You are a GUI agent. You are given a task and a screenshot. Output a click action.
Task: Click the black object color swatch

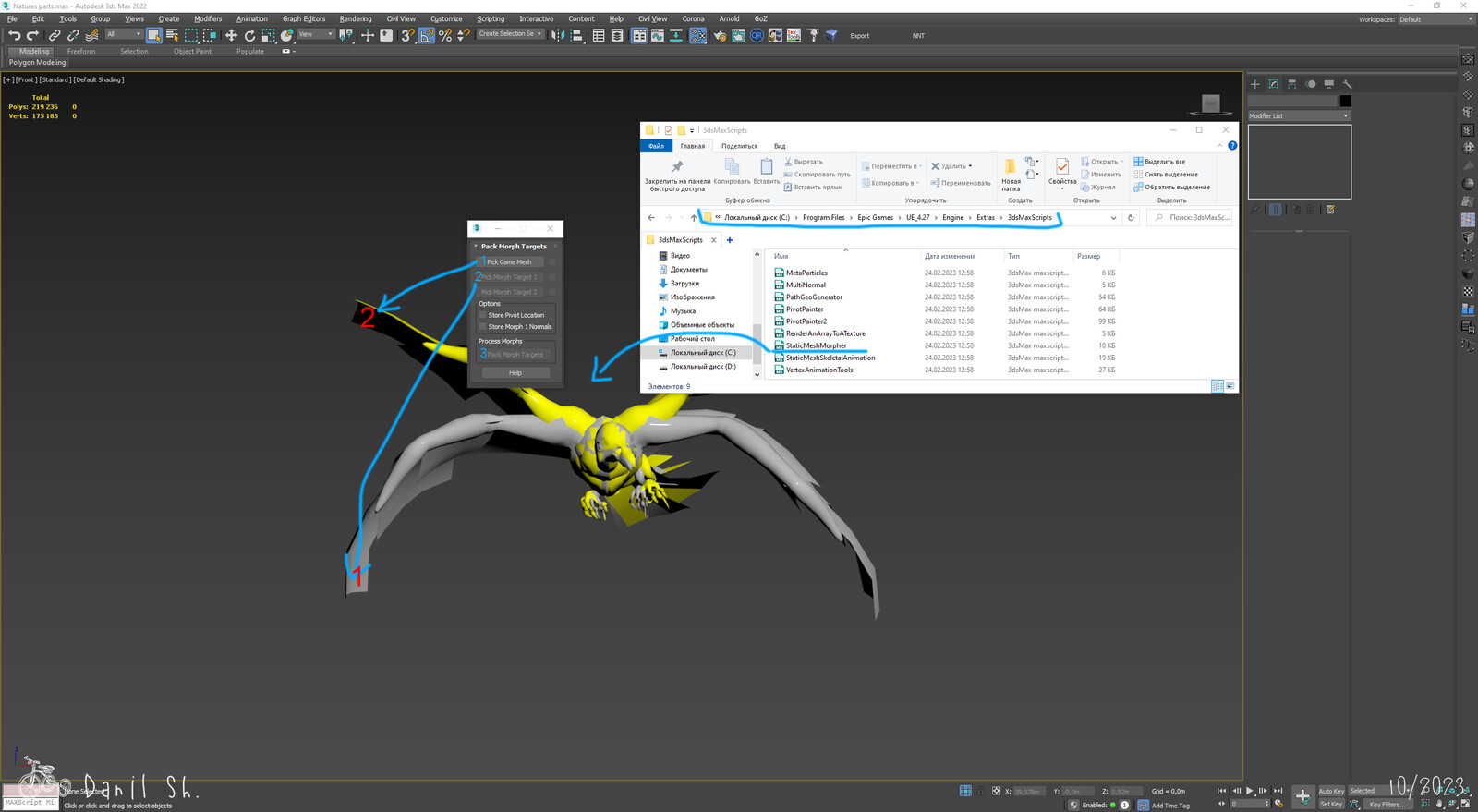click(x=1346, y=101)
